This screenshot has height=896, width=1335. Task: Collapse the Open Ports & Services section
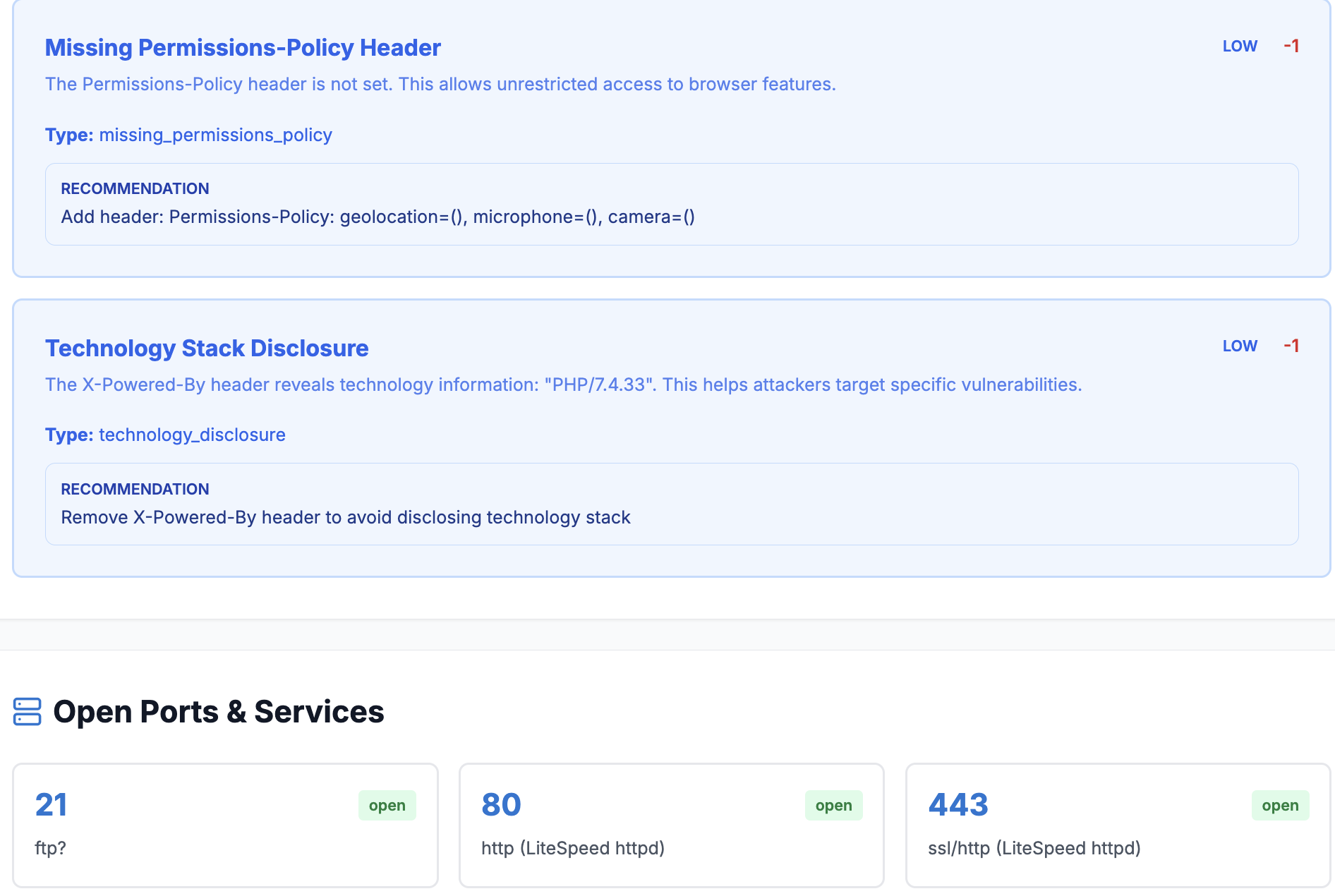[x=219, y=712]
